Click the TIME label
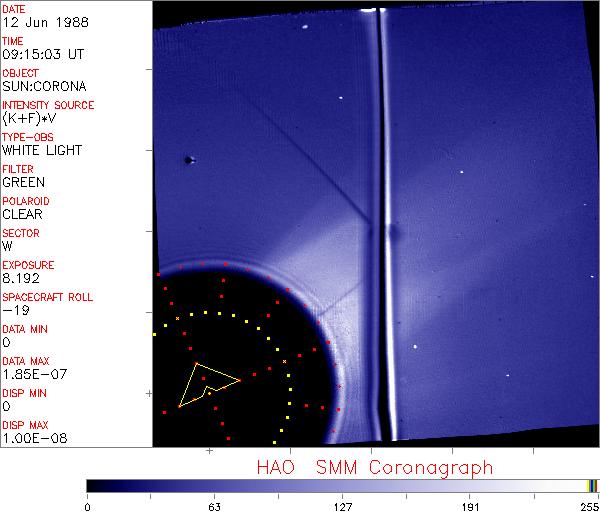 coord(13,41)
